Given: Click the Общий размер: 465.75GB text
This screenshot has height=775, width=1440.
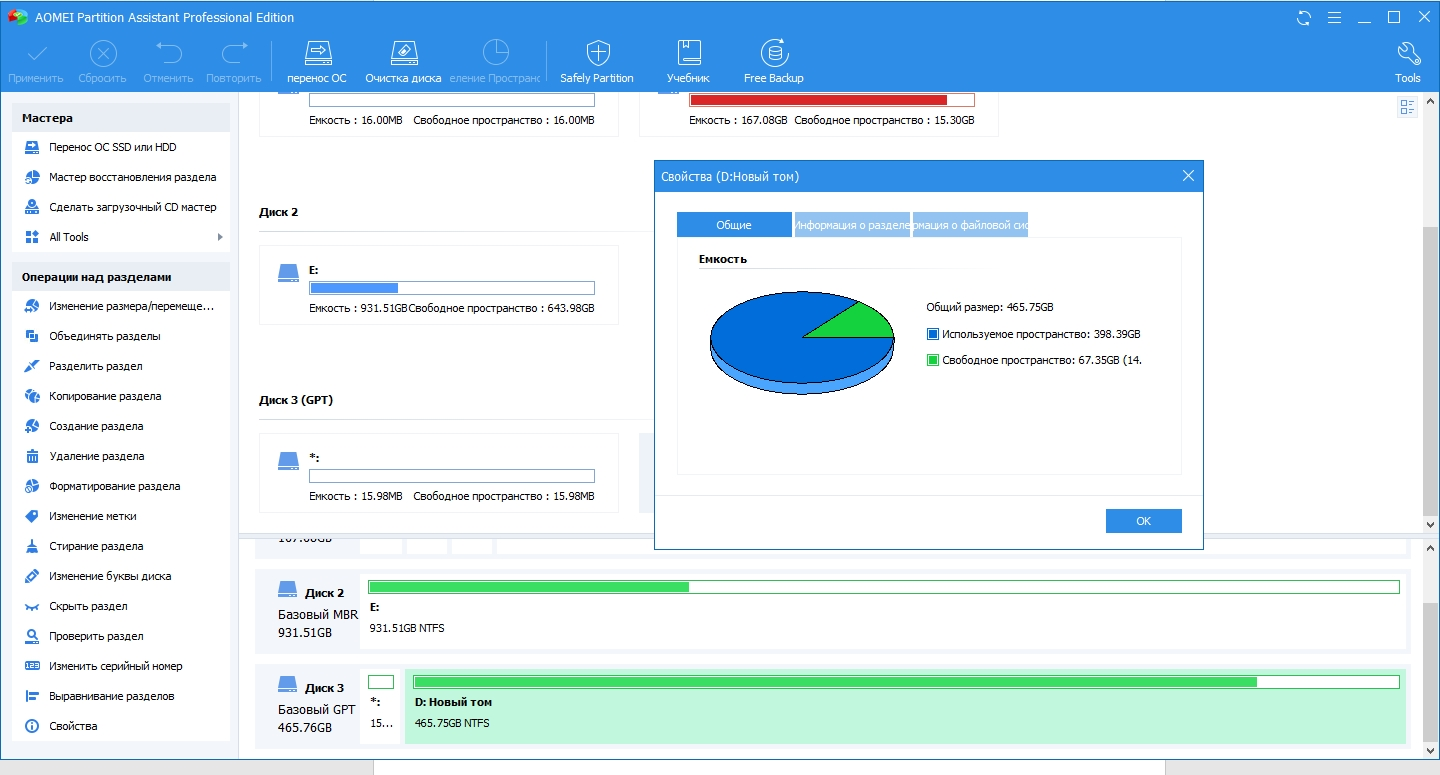Looking at the screenshot, I should click(990, 307).
